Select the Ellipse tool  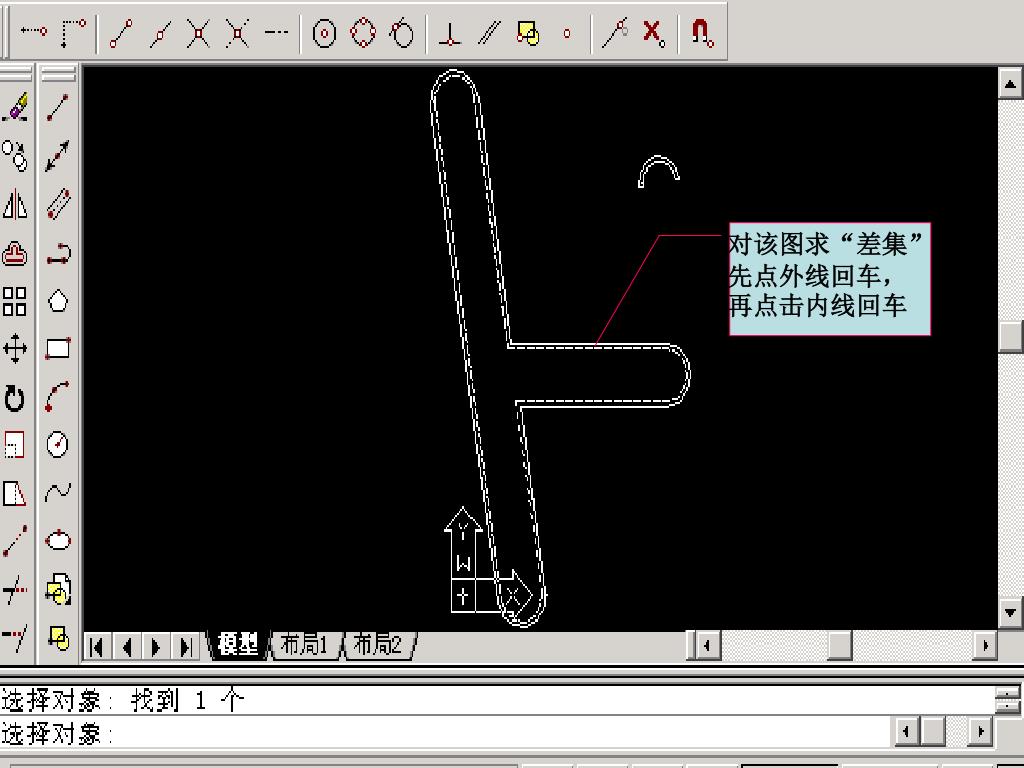58,541
